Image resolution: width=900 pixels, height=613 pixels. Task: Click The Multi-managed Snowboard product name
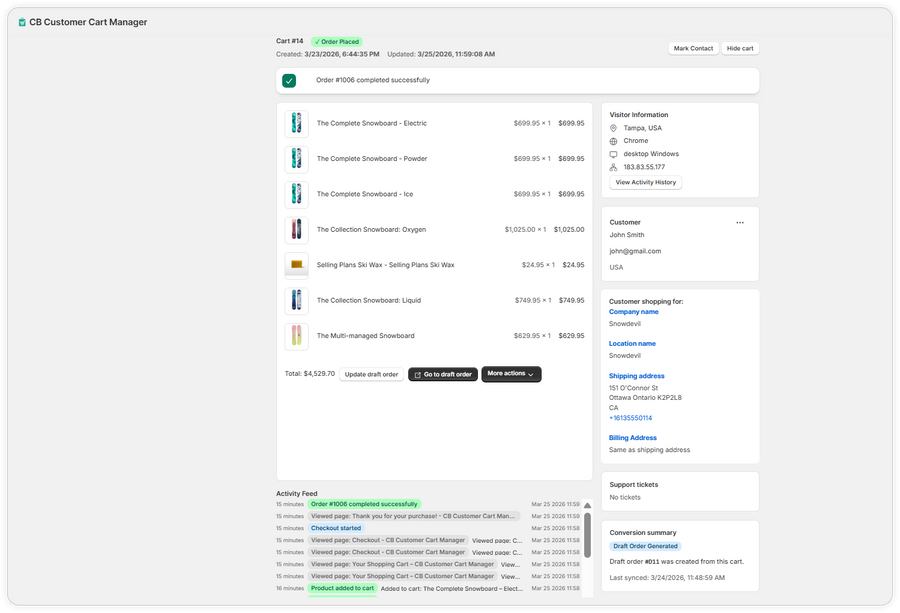click(366, 336)
